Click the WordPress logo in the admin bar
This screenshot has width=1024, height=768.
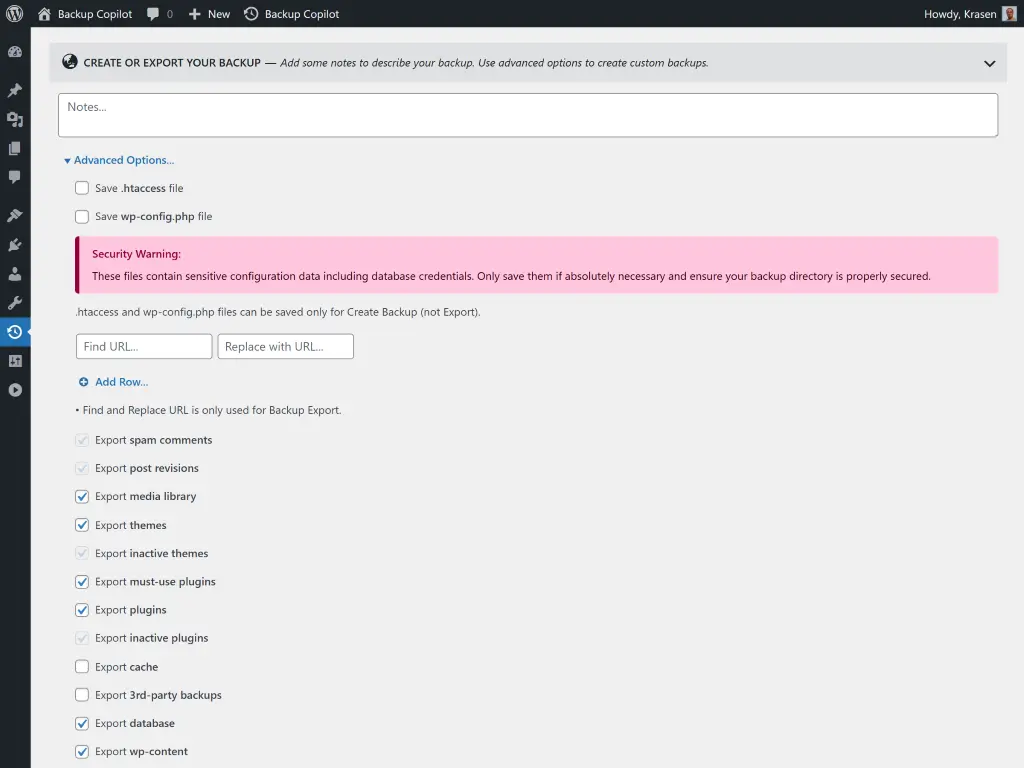tap(14, 14)
